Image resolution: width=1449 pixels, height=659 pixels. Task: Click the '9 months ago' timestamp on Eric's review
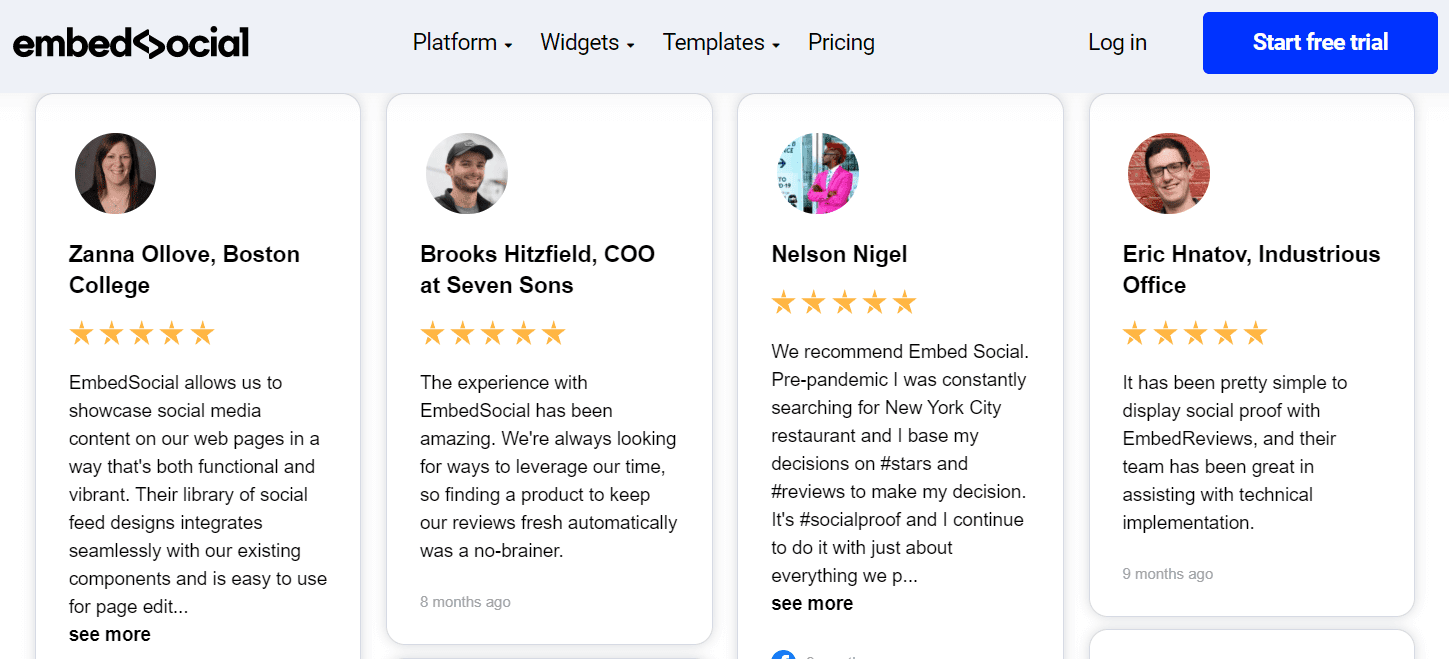click(1167, 573)
